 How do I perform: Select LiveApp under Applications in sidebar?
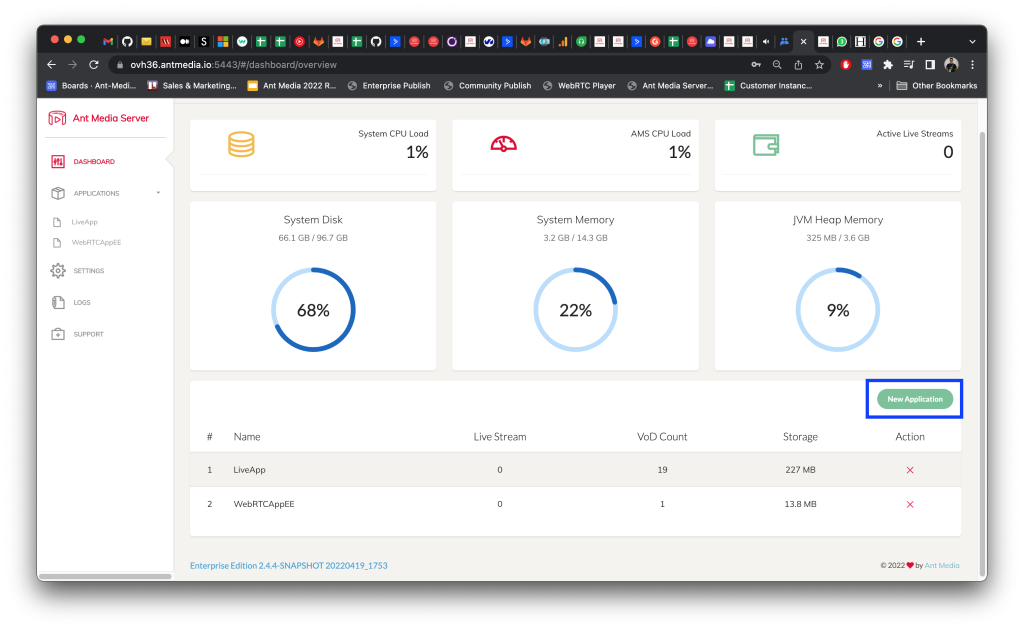tap(84, 222)
